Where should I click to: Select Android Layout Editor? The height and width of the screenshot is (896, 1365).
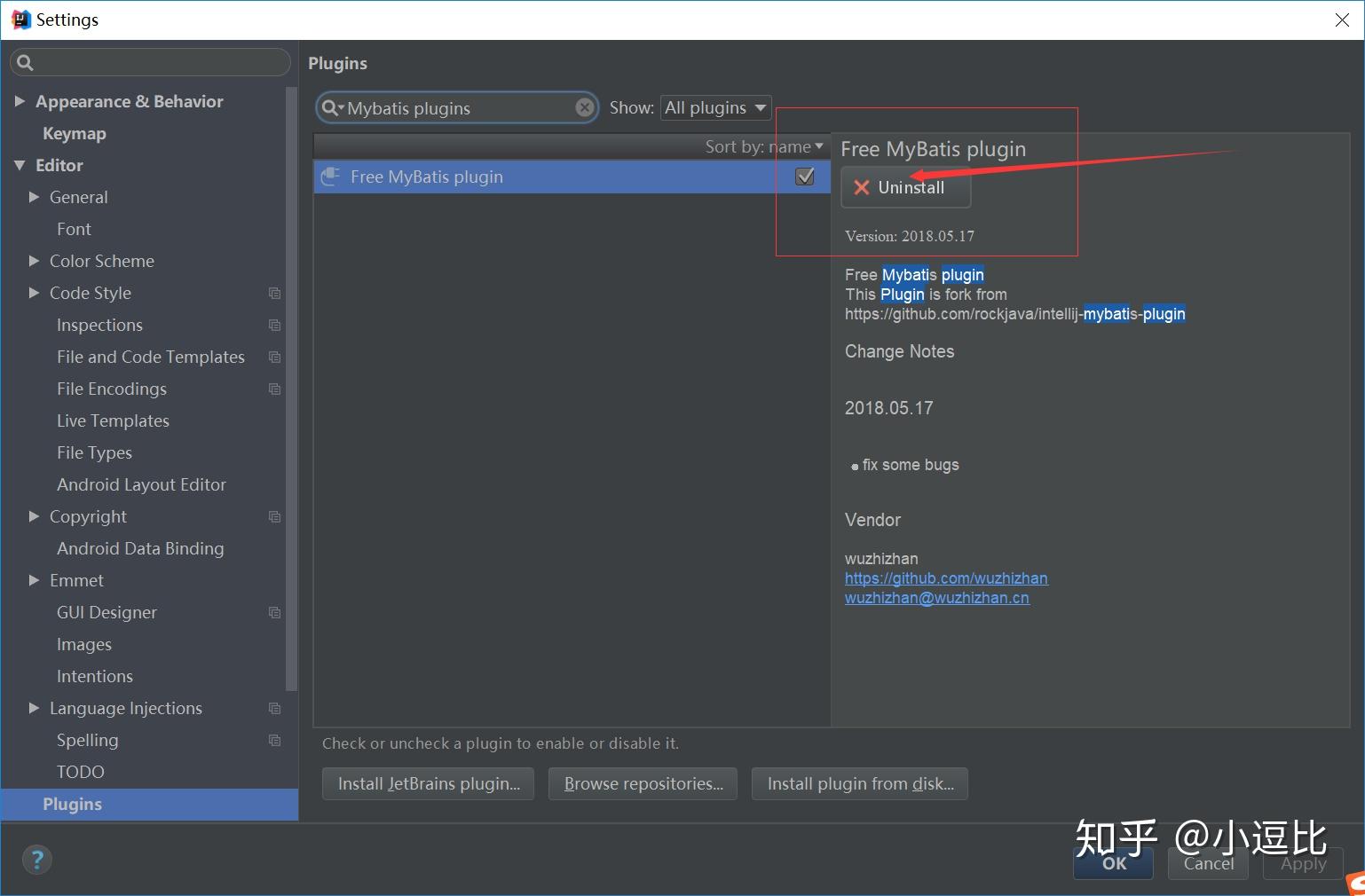[x=141, y=484]
